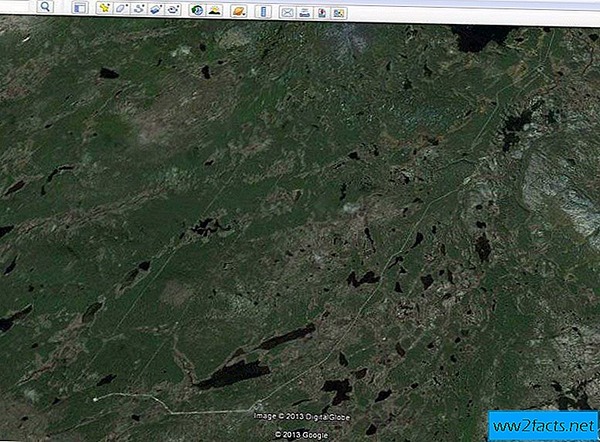Click the Search magnifier button
The width and height of the screenshot is (600, 442).
tap(45, 7)
